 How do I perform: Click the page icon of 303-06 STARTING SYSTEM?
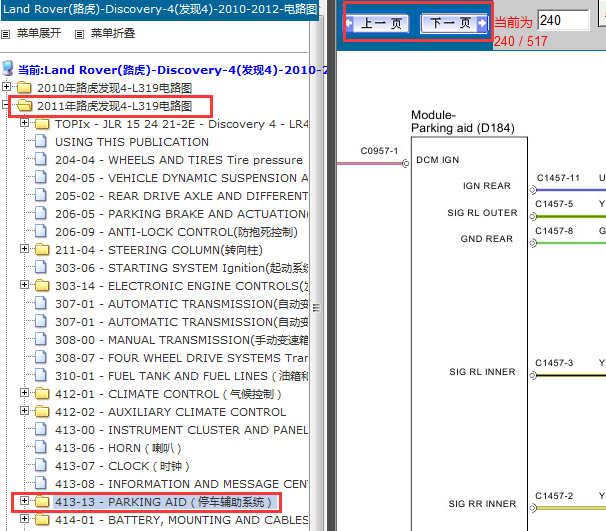coord(41,267)
